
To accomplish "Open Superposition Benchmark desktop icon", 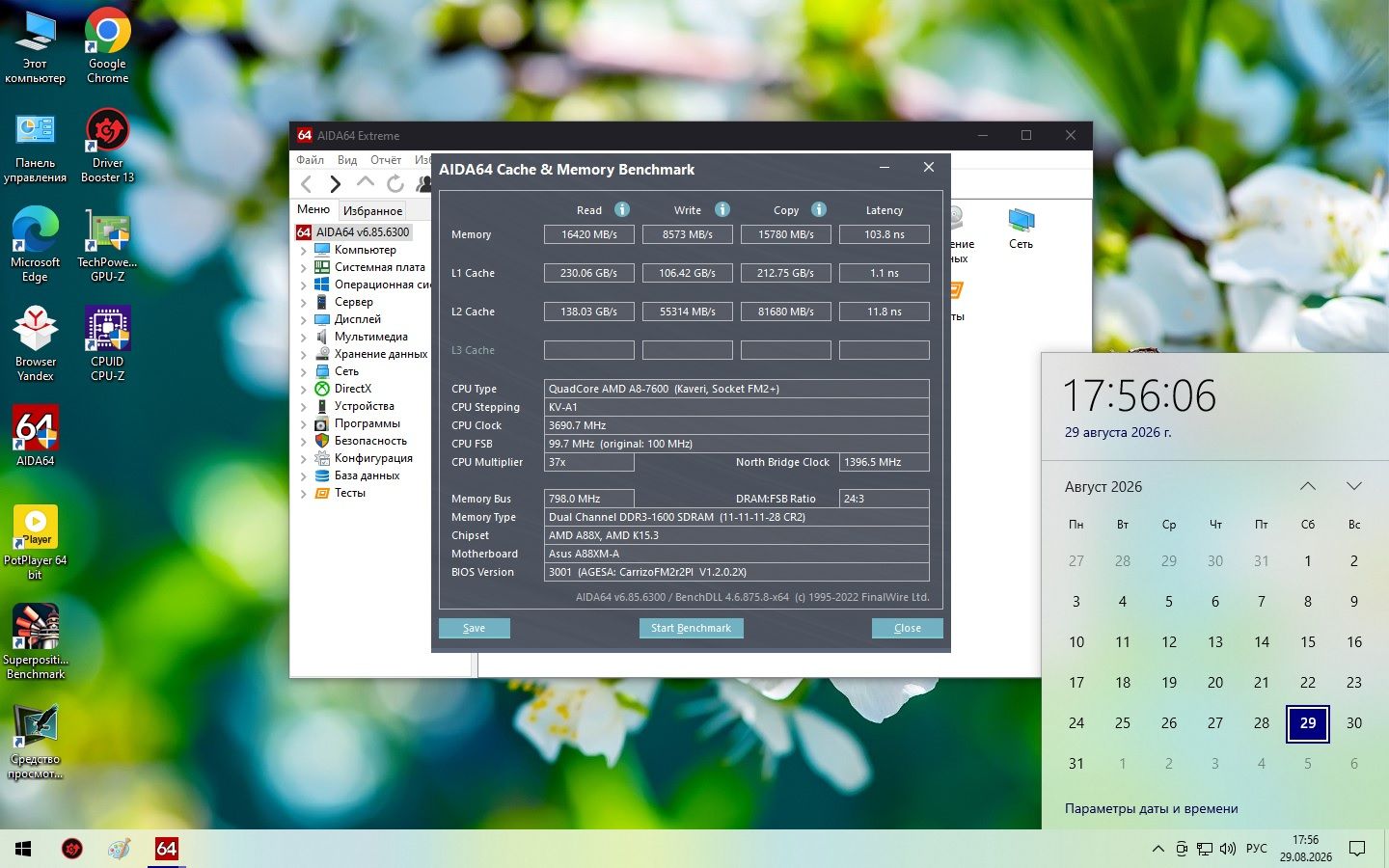I will coord(36,641).
